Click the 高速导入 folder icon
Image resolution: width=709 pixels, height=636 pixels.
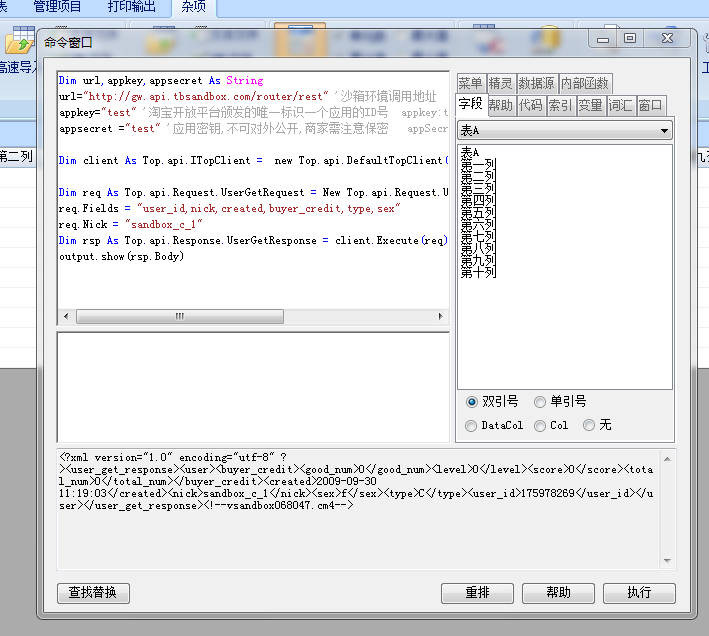[16, 44]
